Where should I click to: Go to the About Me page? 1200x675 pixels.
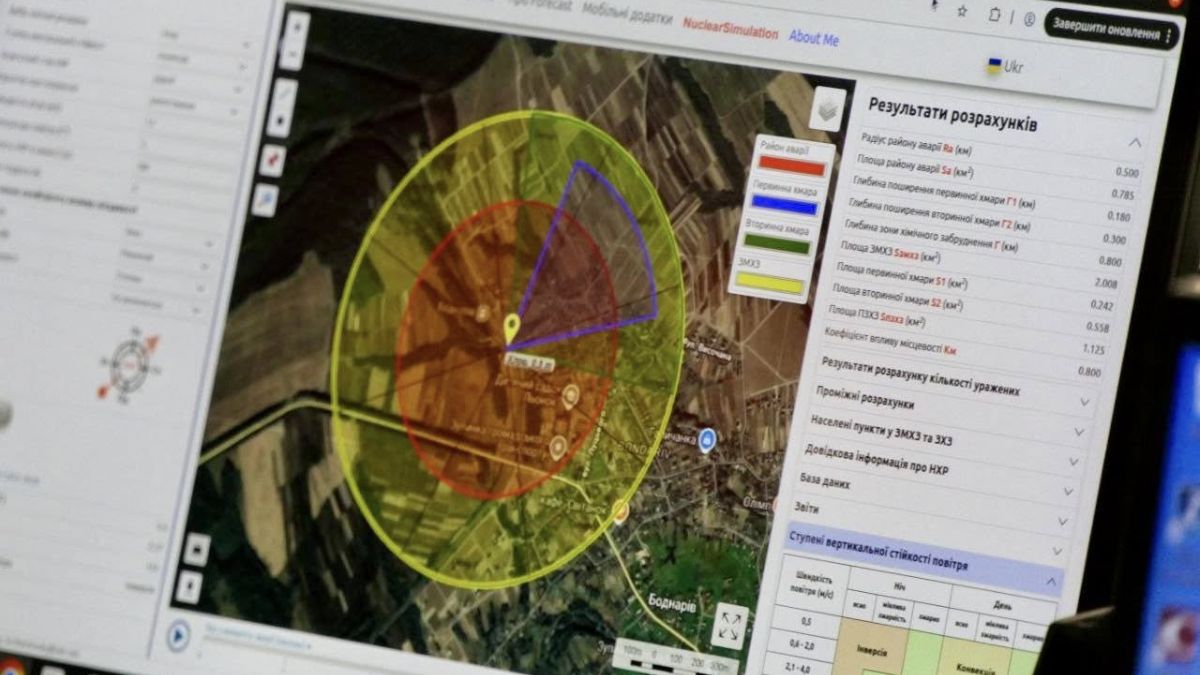[813, 38]
